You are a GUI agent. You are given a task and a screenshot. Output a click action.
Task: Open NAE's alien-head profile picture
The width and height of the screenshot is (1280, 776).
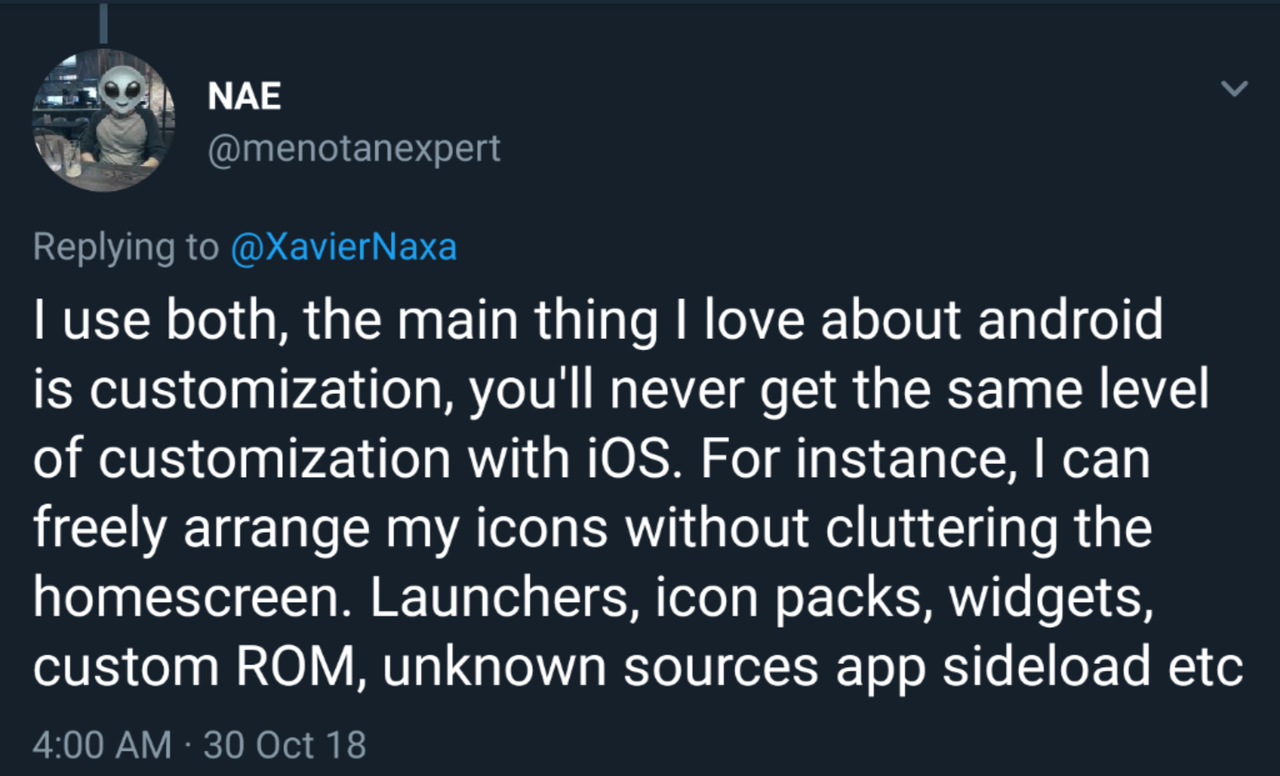(x=104, y=120)
